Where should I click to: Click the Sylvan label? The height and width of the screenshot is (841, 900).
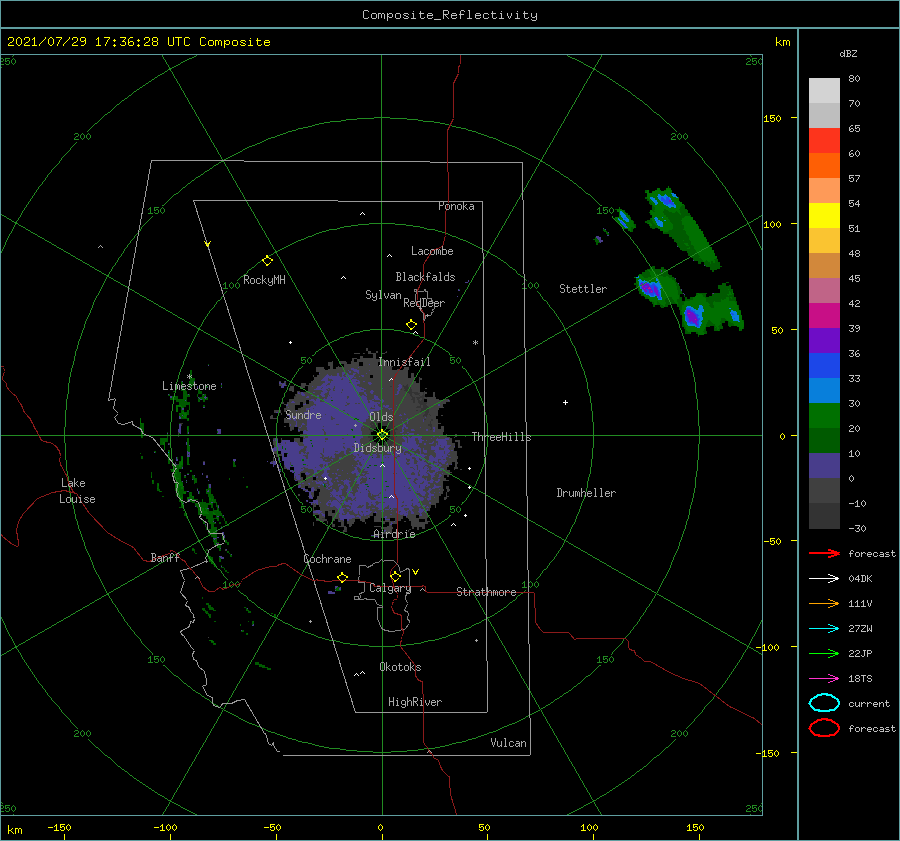coord(383,295)
